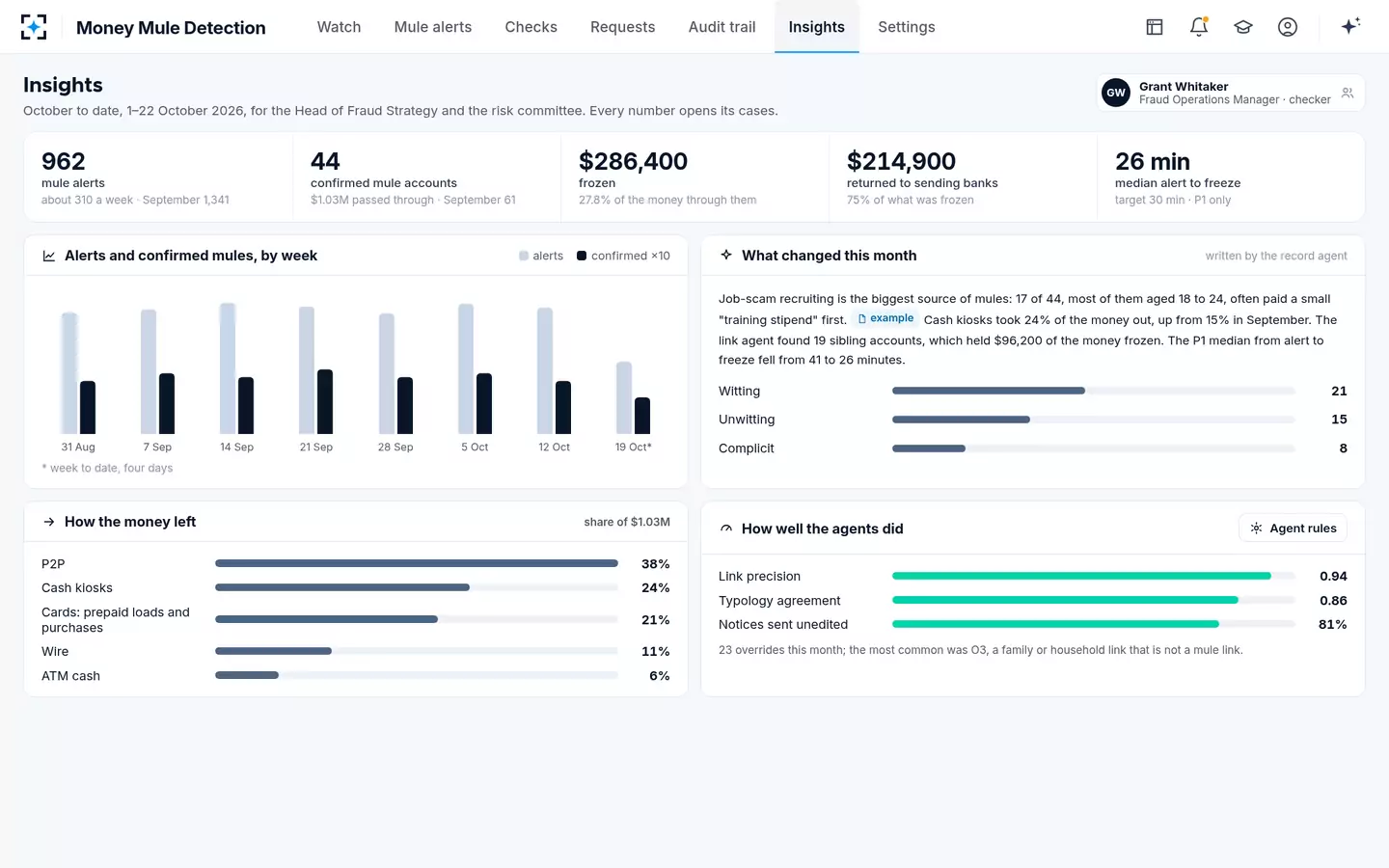
Task: Click the Typology agreement metric
Action: [x=1033, y=601]
